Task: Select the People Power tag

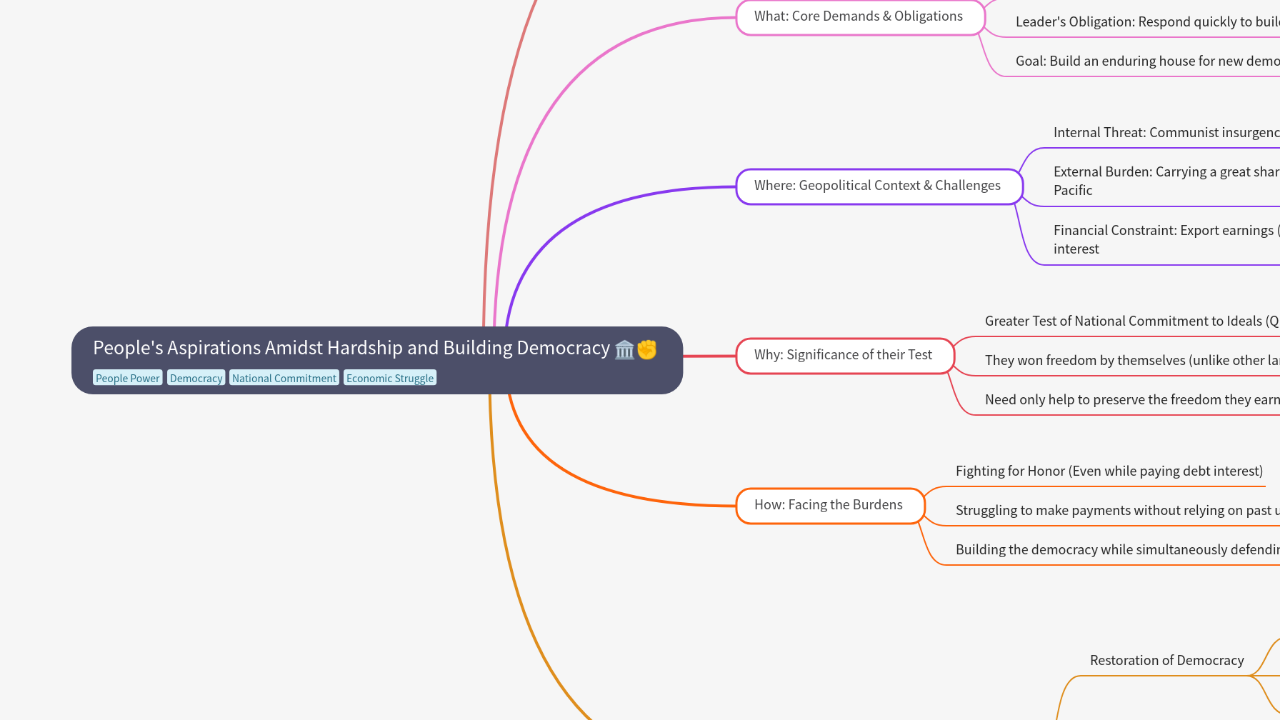Action: point(128,378)
